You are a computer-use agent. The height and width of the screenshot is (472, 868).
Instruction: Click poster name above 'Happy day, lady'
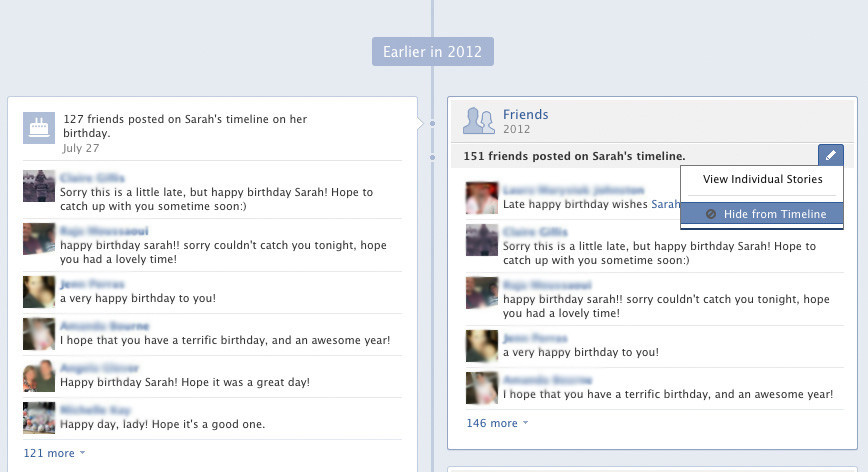[x=95, y=410]
